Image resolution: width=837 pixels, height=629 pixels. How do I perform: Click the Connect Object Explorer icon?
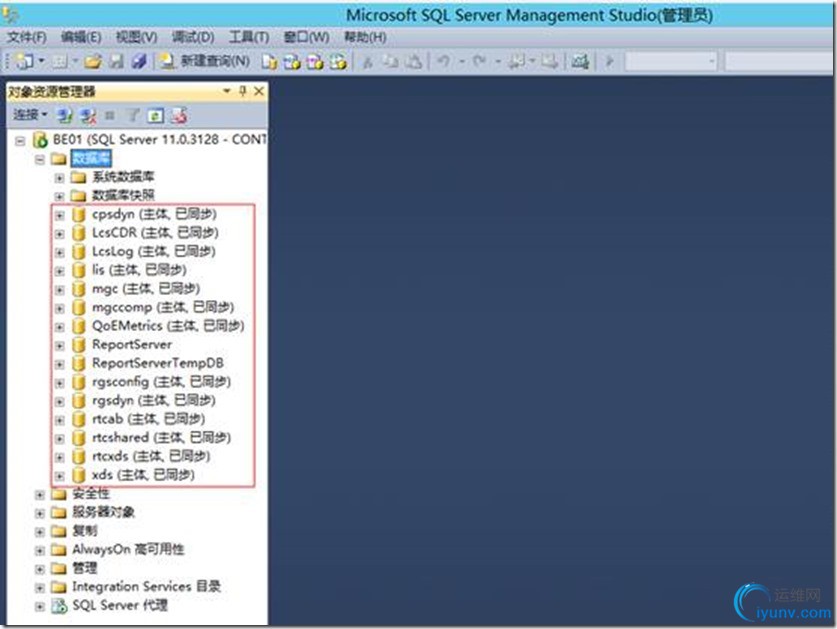coord(65,115)
